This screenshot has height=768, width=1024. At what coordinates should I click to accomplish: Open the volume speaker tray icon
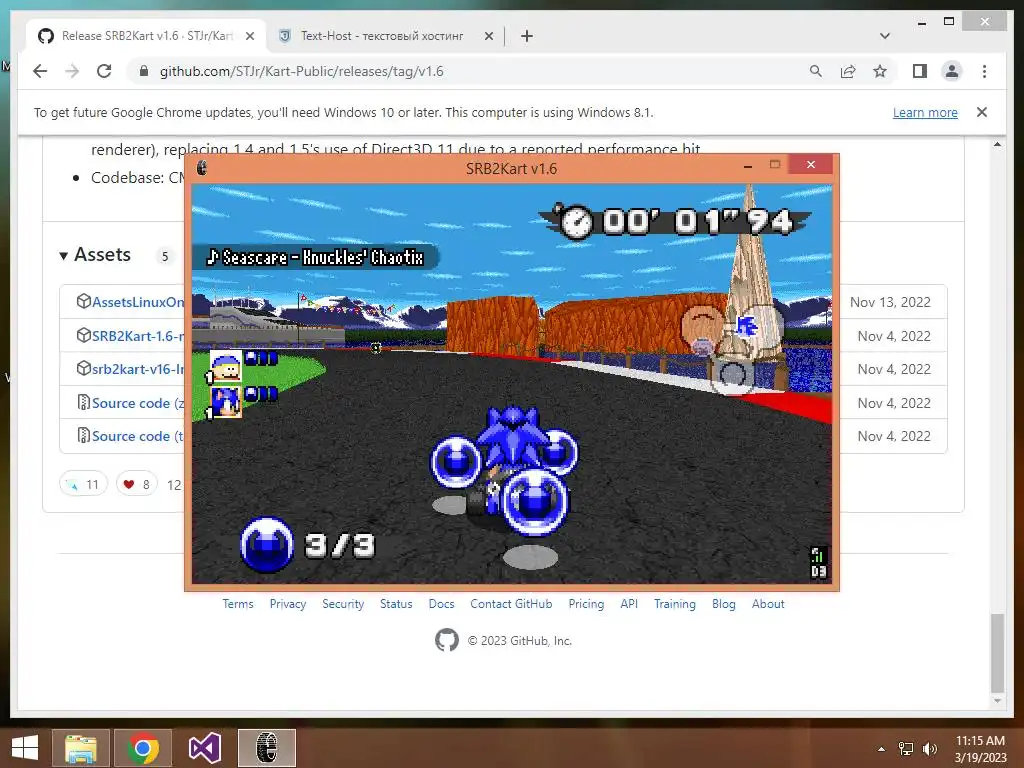pyautogui.click(x=930, y=749)
